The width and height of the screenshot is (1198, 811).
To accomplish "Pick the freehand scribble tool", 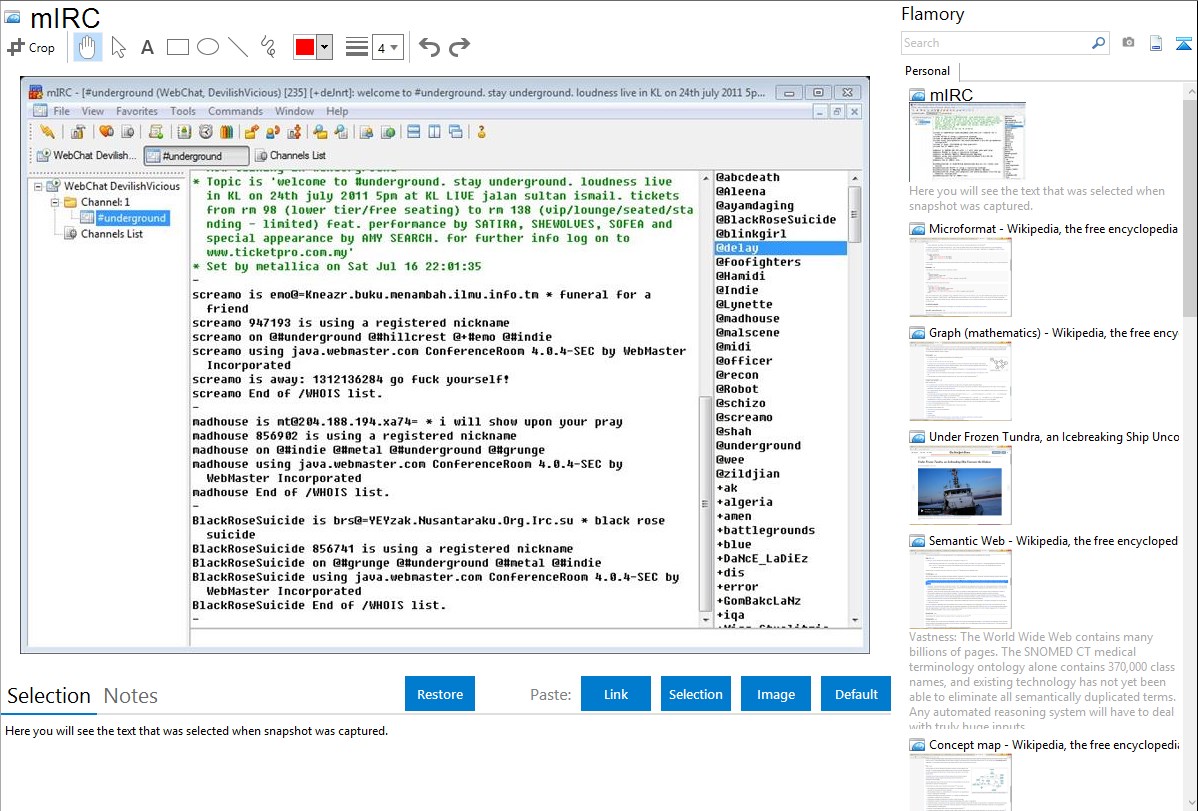I will pos(268,47).
